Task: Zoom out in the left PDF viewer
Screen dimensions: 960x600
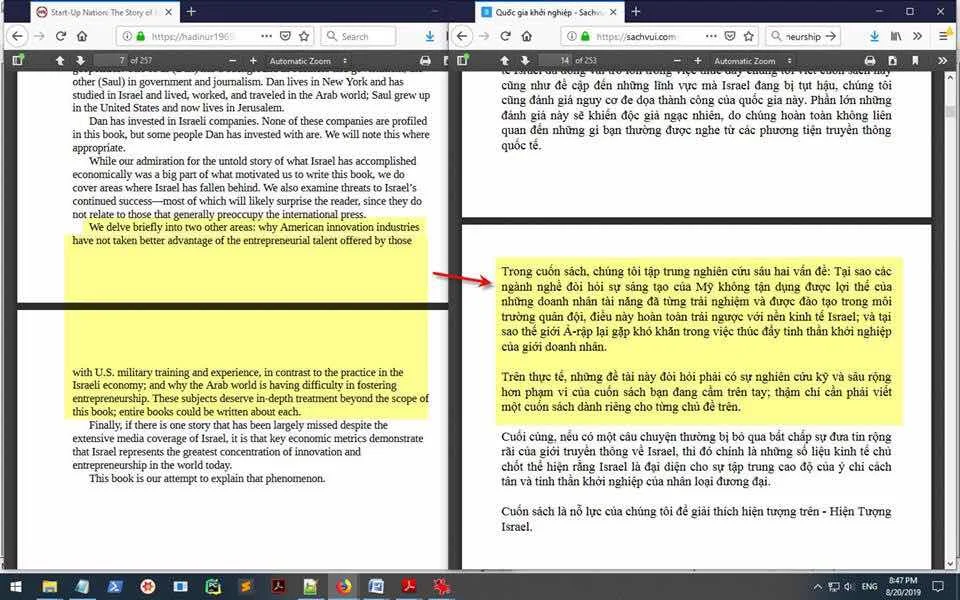Action: 233,61
